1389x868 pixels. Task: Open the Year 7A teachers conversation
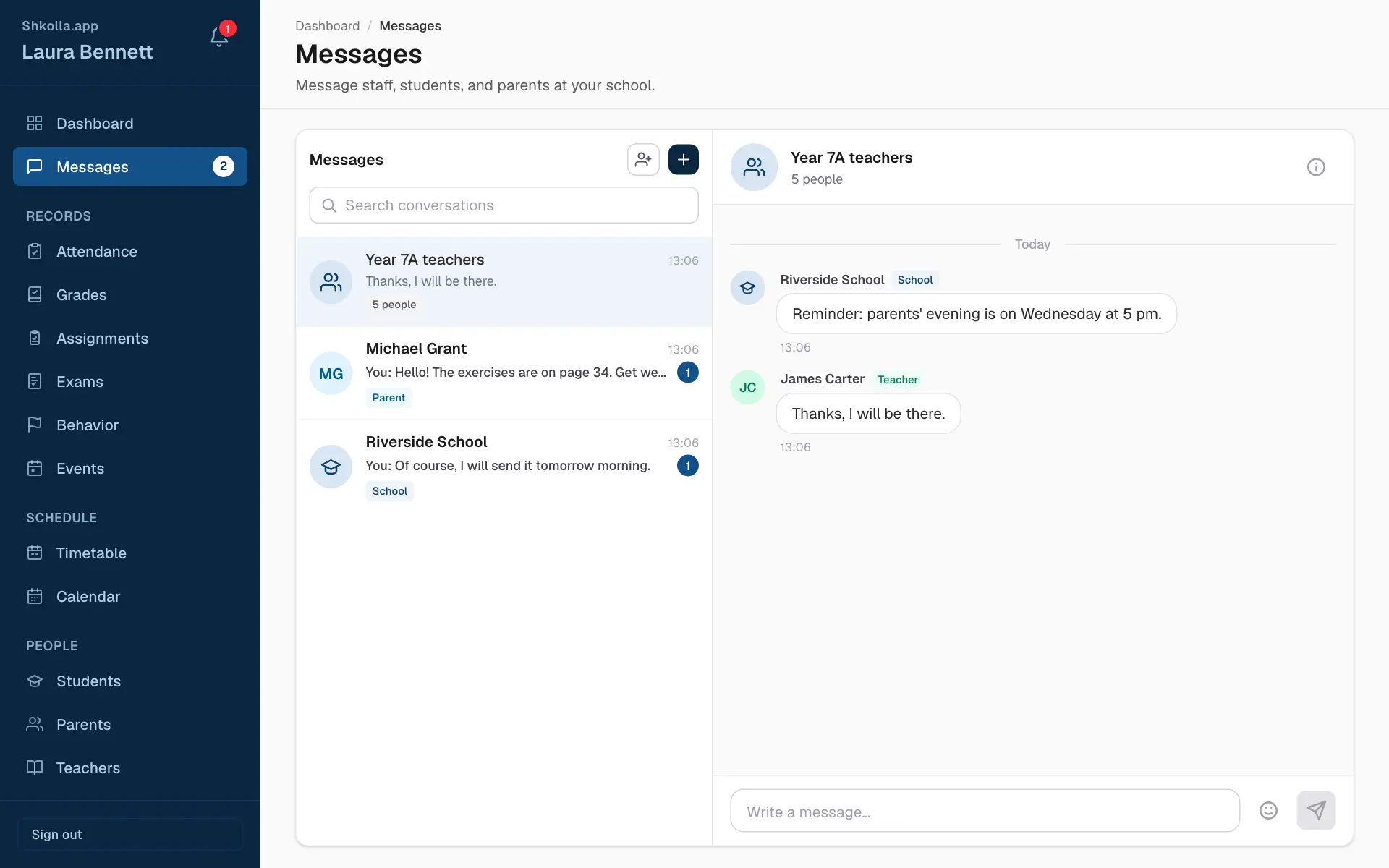pos(504,282)
